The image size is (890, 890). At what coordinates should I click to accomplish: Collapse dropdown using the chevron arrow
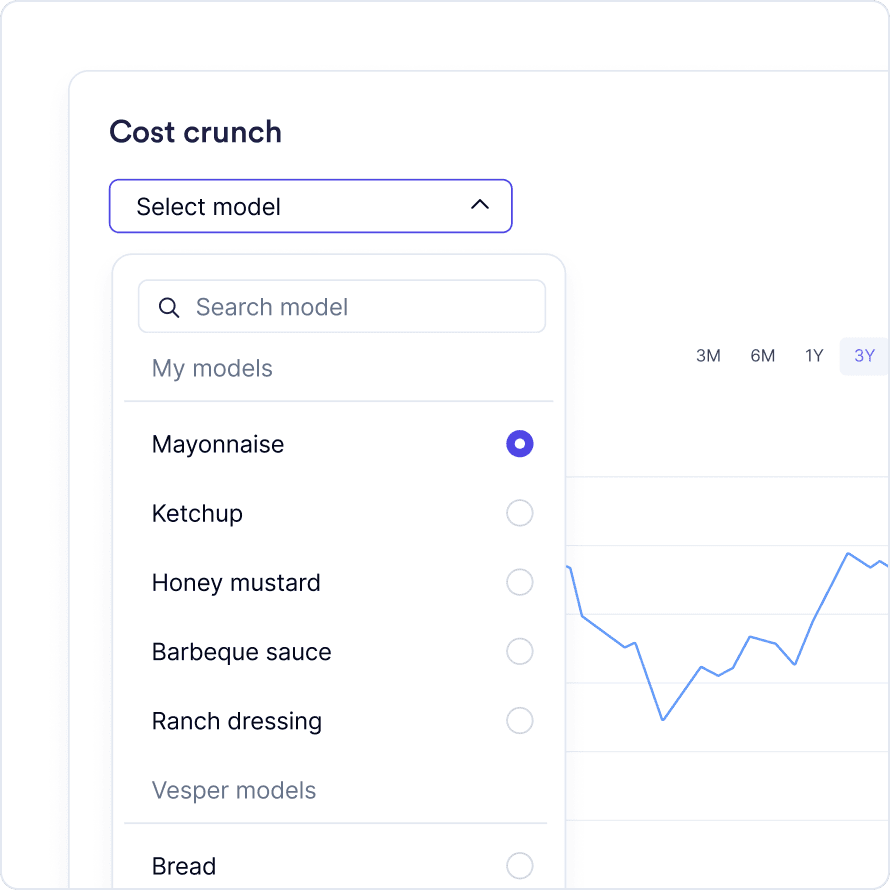tap(480, 205)
